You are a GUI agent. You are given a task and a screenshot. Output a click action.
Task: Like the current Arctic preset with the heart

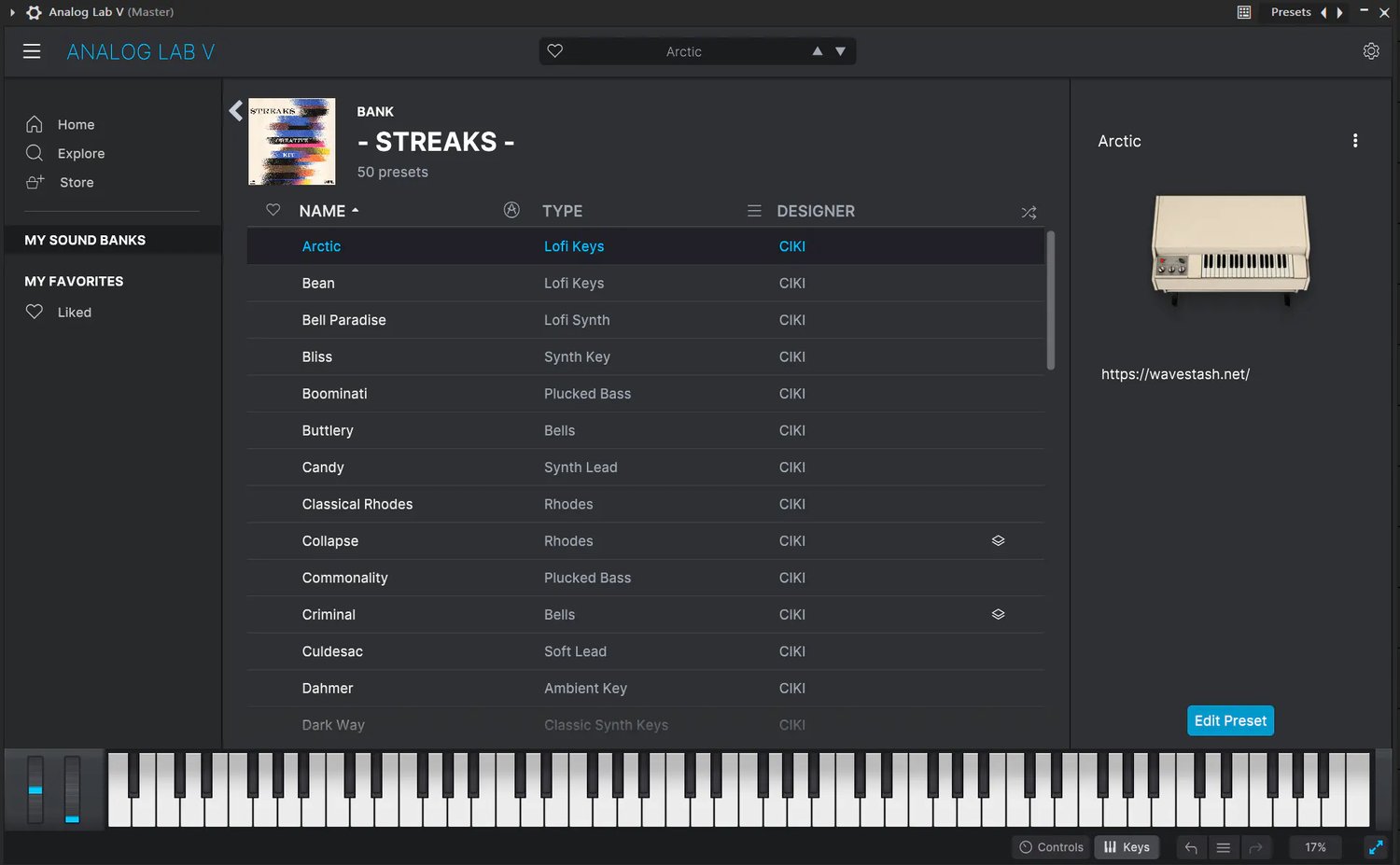[x=555, y=51]
